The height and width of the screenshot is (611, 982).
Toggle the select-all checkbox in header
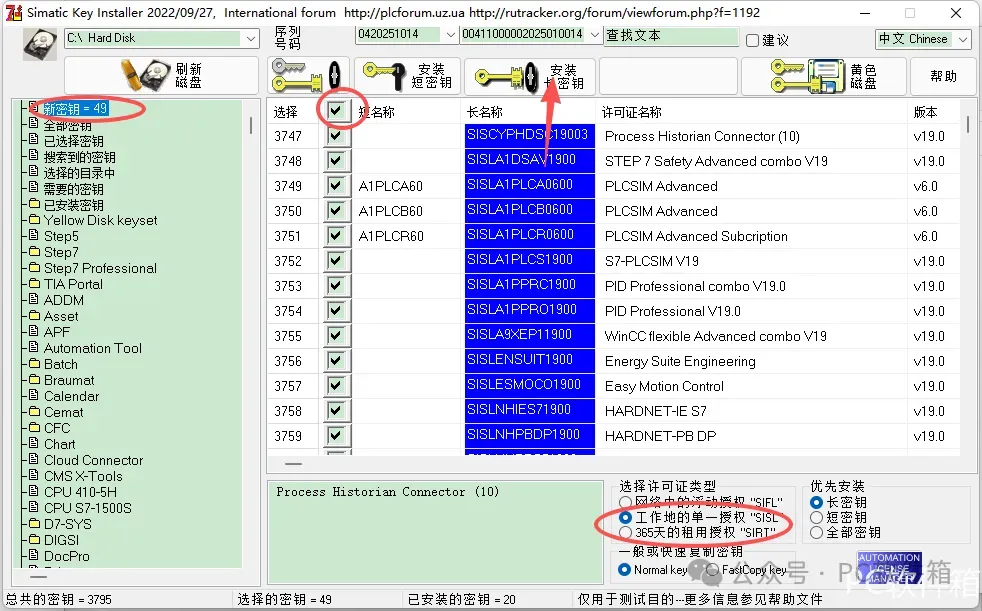tap(336, 111)
